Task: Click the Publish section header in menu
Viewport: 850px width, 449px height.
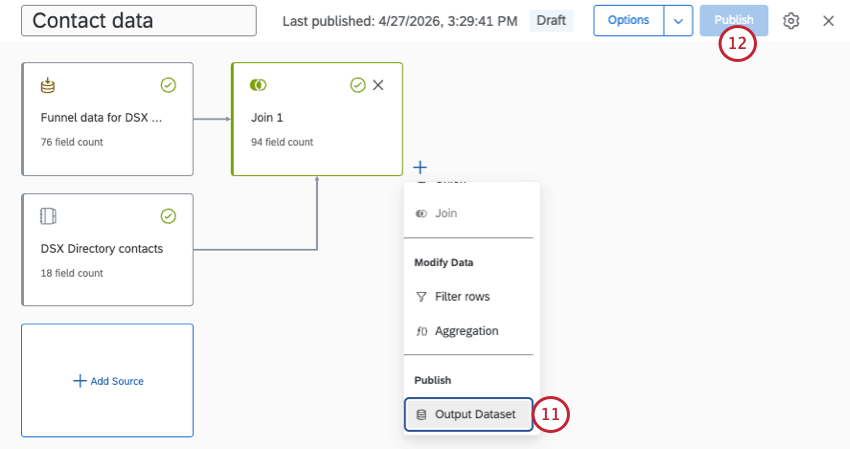Action: [x=433, y=380]
